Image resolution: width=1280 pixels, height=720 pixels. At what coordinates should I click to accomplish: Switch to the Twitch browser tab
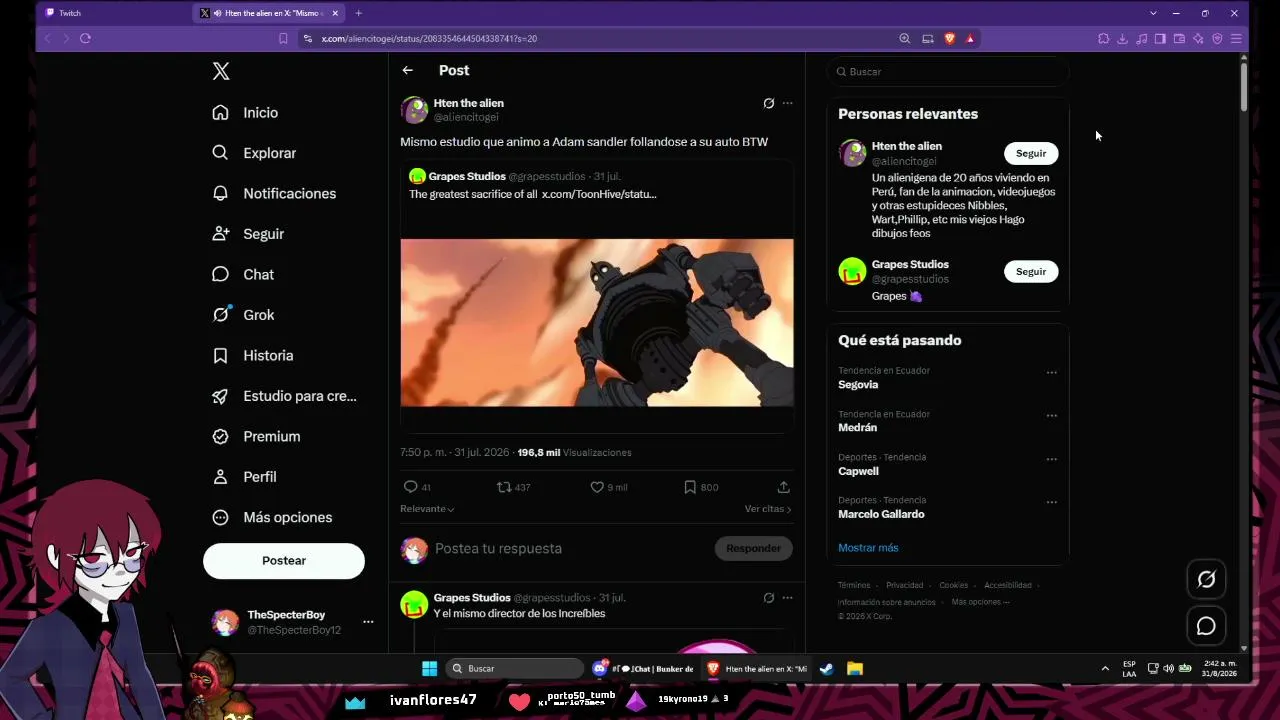pyautogui.click(x=114, y=13)
